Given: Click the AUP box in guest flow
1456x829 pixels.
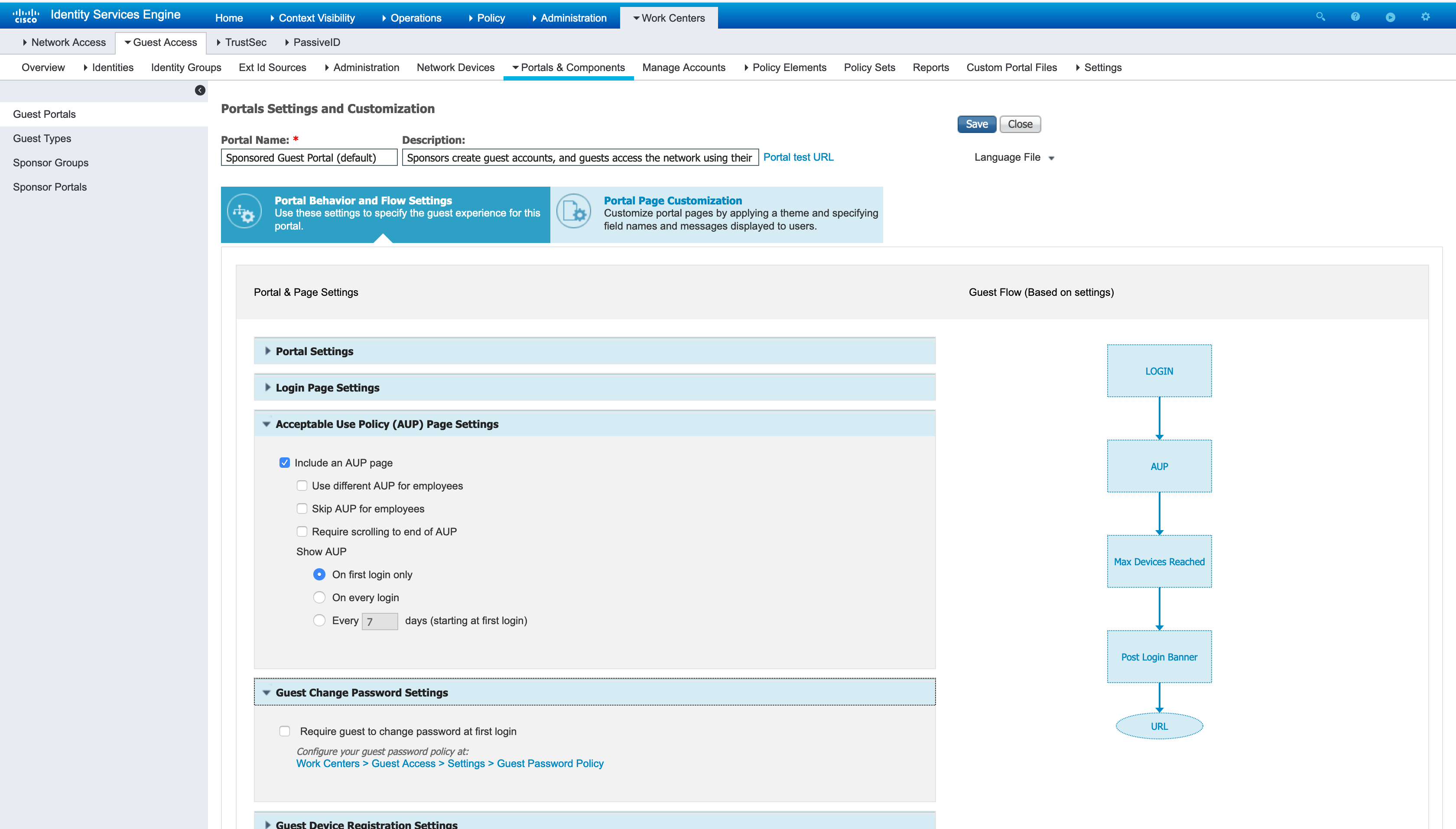Looking at the screenshot, I should click(1159, 466).
